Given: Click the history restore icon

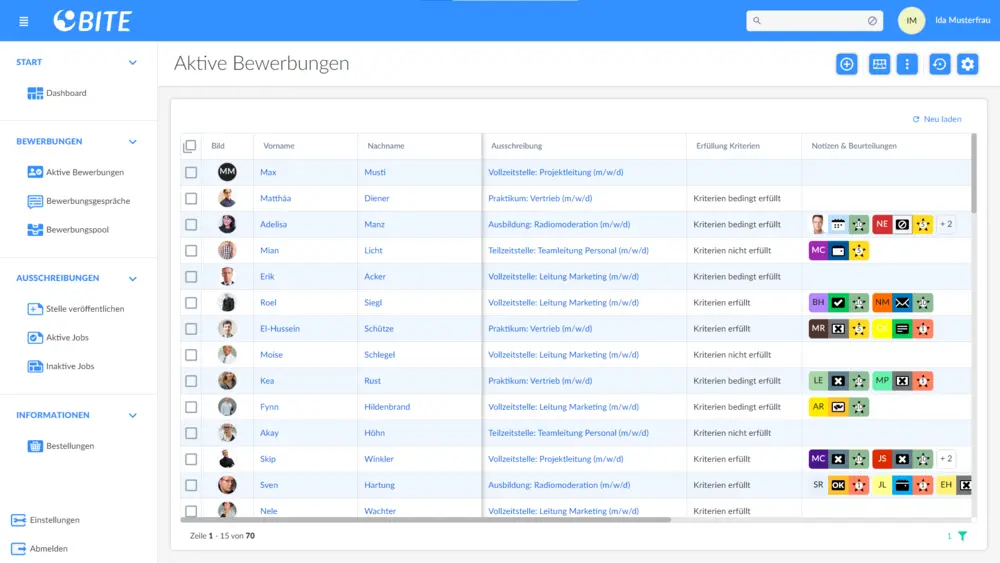Looking at the screenshot, I should pyautogui.click(x=939, y=64).
